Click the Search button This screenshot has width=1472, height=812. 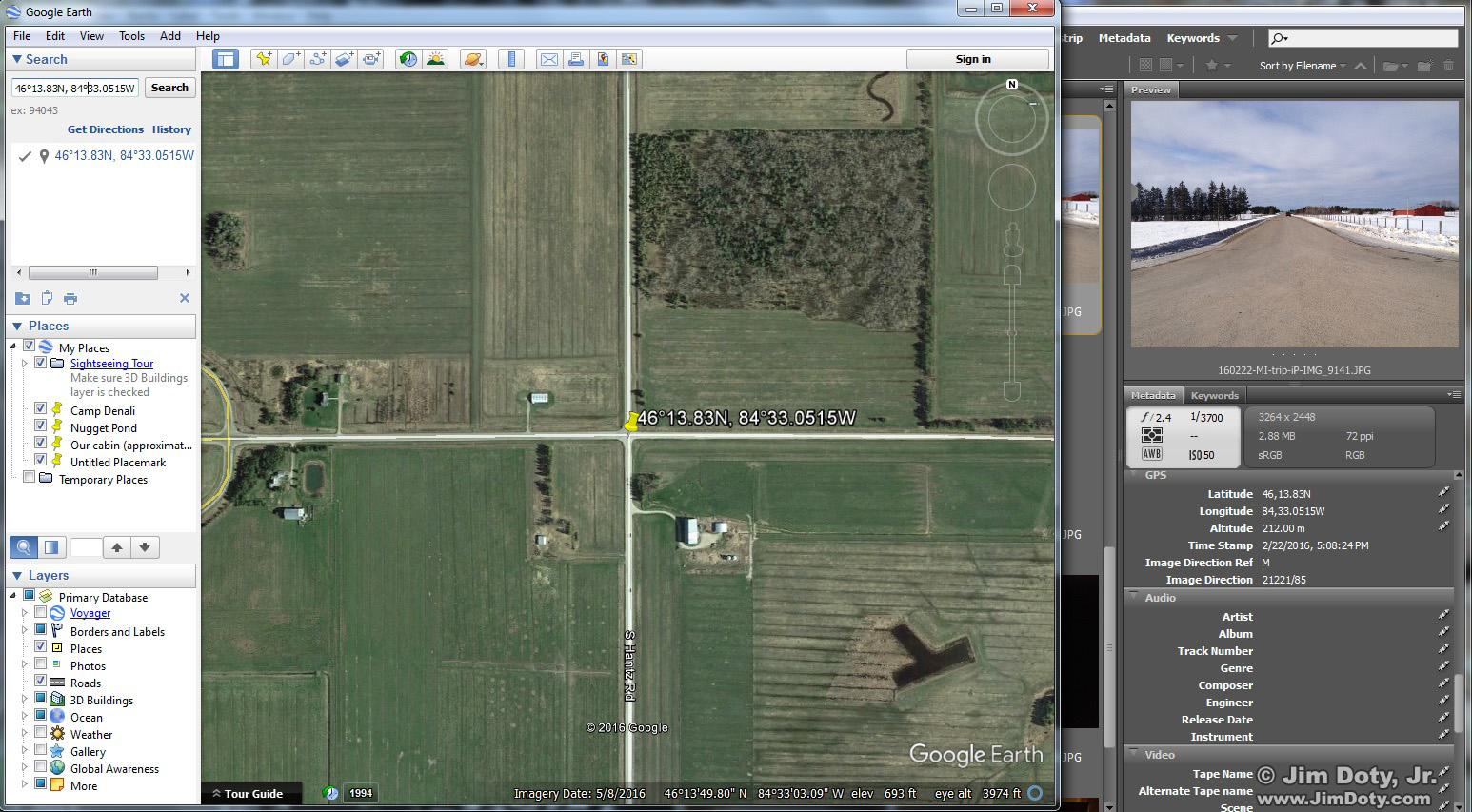pyautogui.click(x=169, y=88)
